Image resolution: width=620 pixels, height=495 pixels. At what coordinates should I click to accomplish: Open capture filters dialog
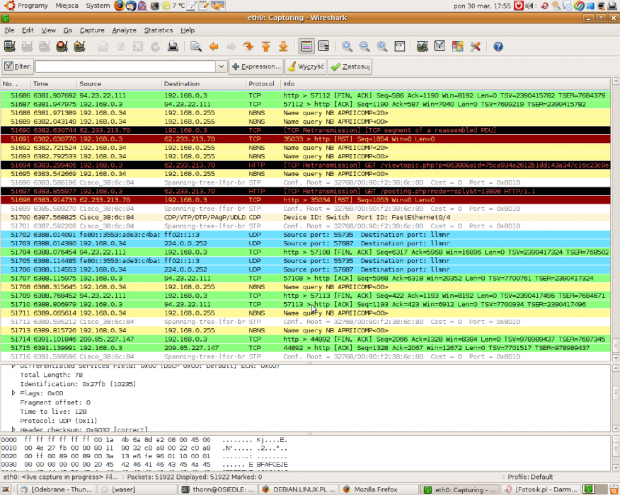point(422,47)
